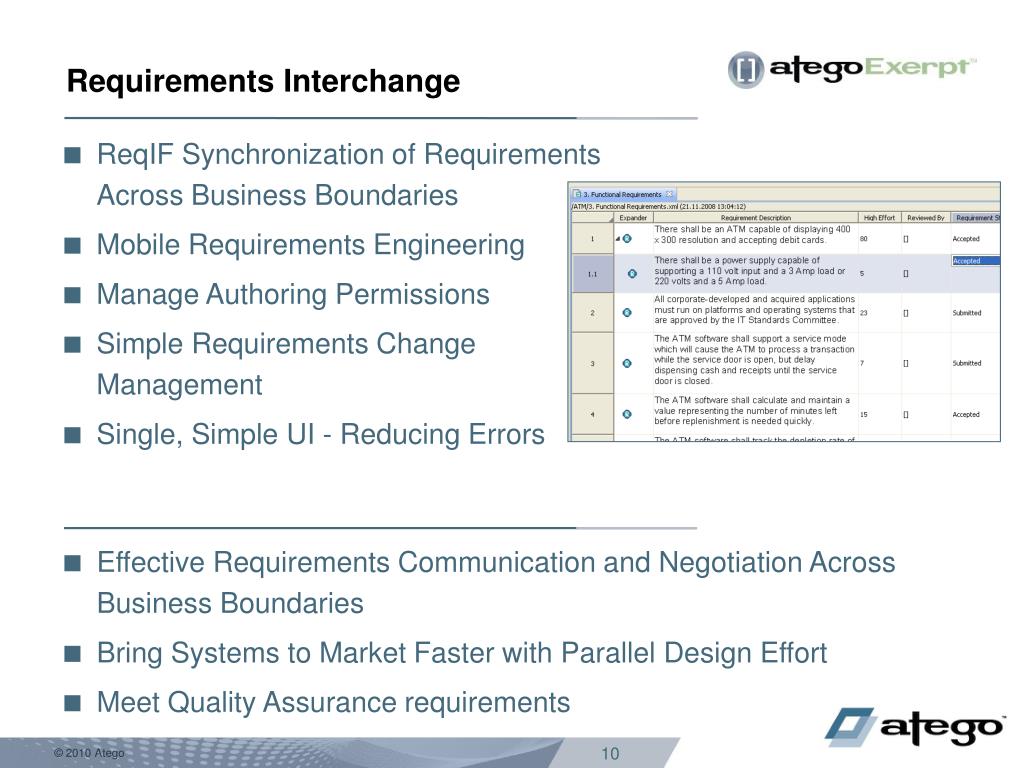
Task: Select row header 4
Action: (592, 414)
